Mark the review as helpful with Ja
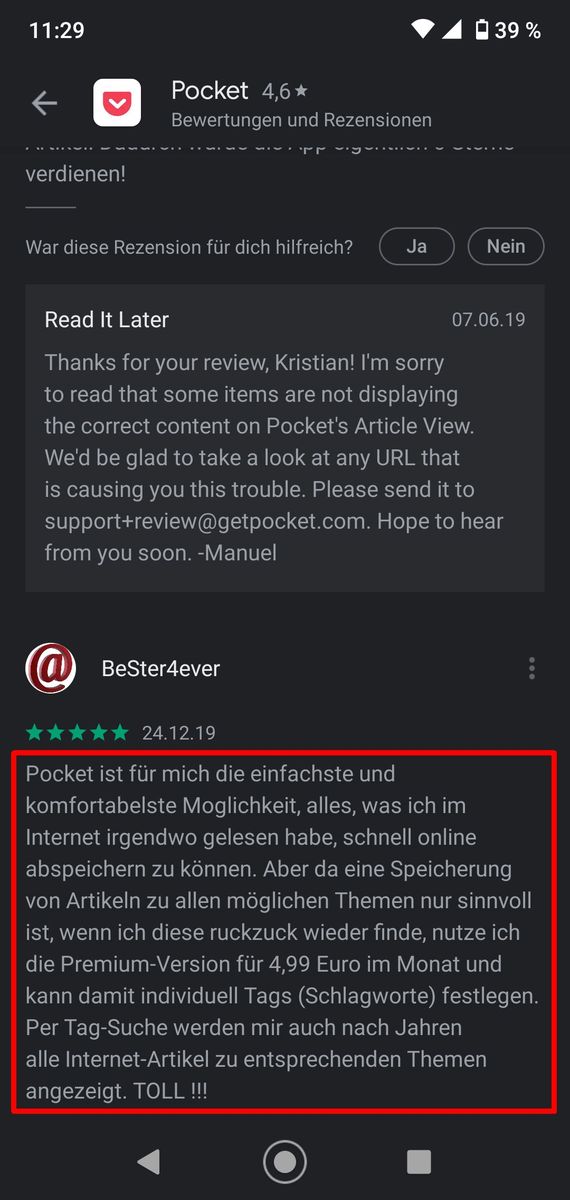 click(416, 246)
